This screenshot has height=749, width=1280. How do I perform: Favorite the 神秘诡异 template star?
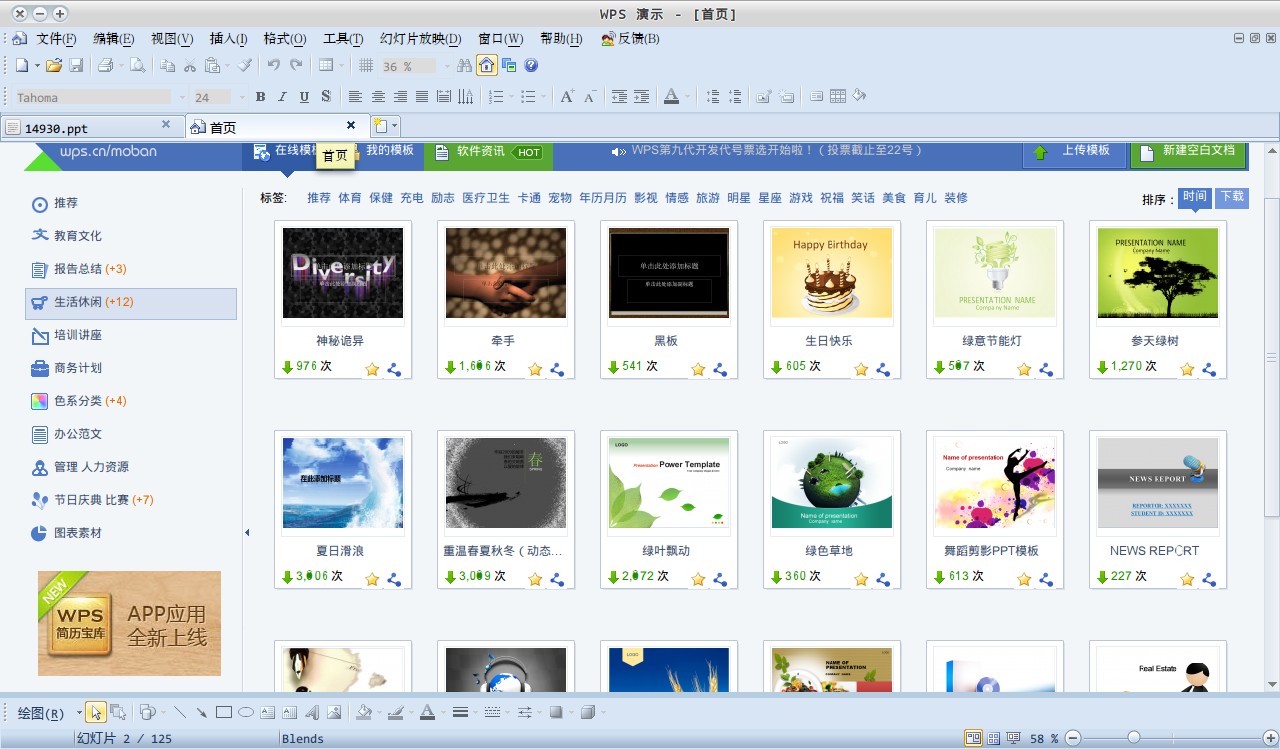click(x=372, y=369)
